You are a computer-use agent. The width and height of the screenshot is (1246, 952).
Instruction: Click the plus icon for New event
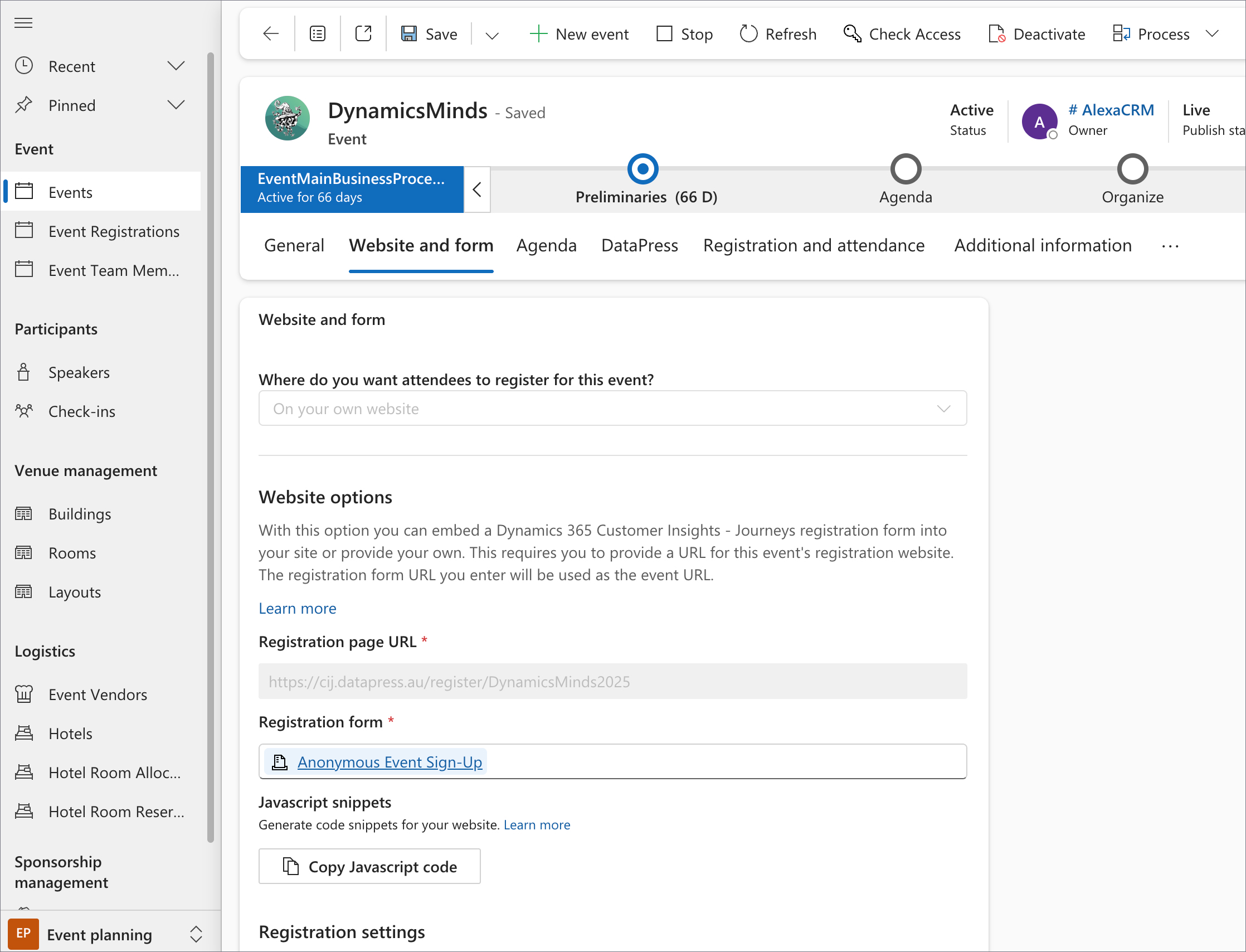tap(538, 34)
